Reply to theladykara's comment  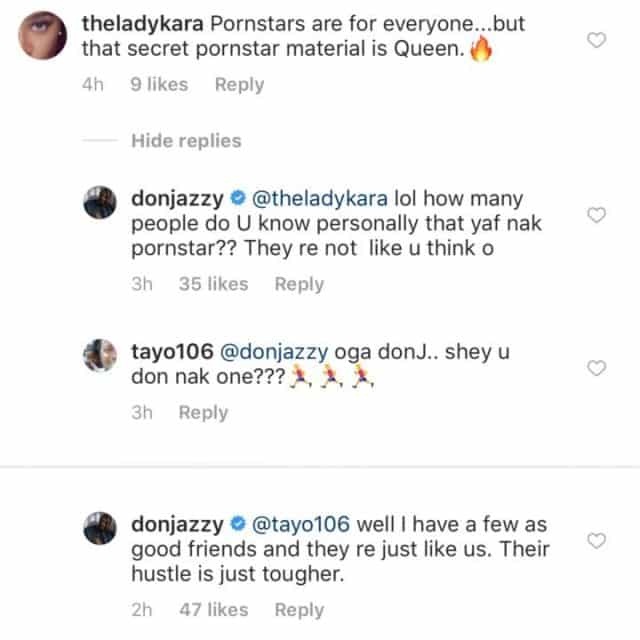click(239, 85)
